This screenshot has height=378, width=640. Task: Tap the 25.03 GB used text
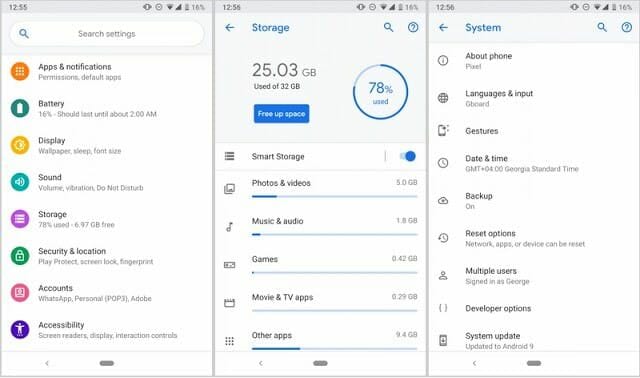284,70
